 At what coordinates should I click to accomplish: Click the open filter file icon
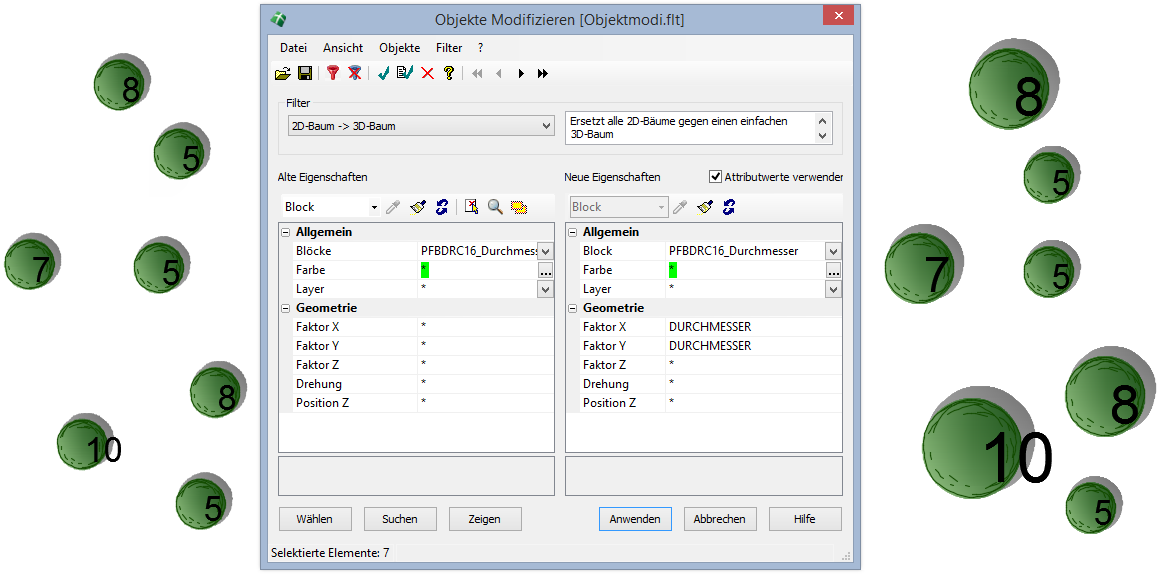(x=282, y=73)
